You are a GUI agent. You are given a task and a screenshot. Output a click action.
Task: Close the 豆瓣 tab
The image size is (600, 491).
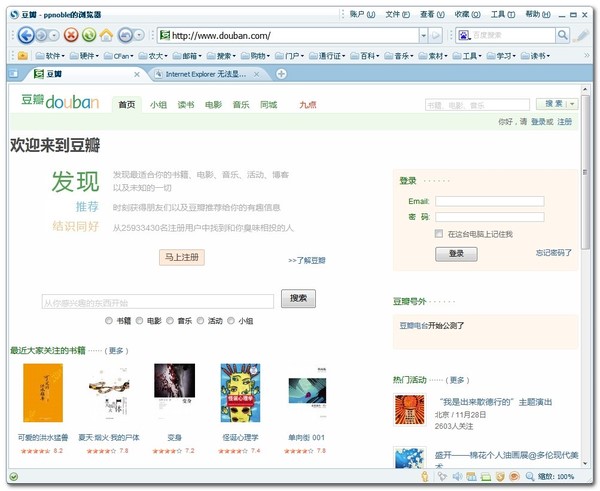(137, 74)
